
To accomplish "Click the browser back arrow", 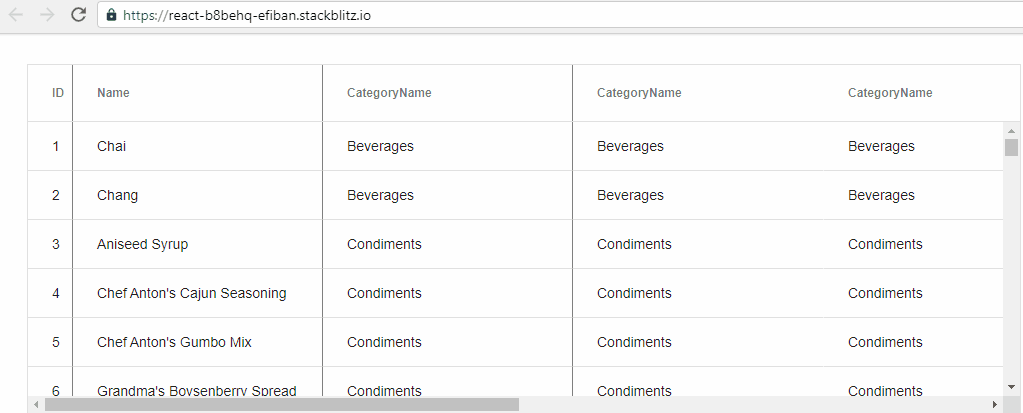I will [16, 15].
